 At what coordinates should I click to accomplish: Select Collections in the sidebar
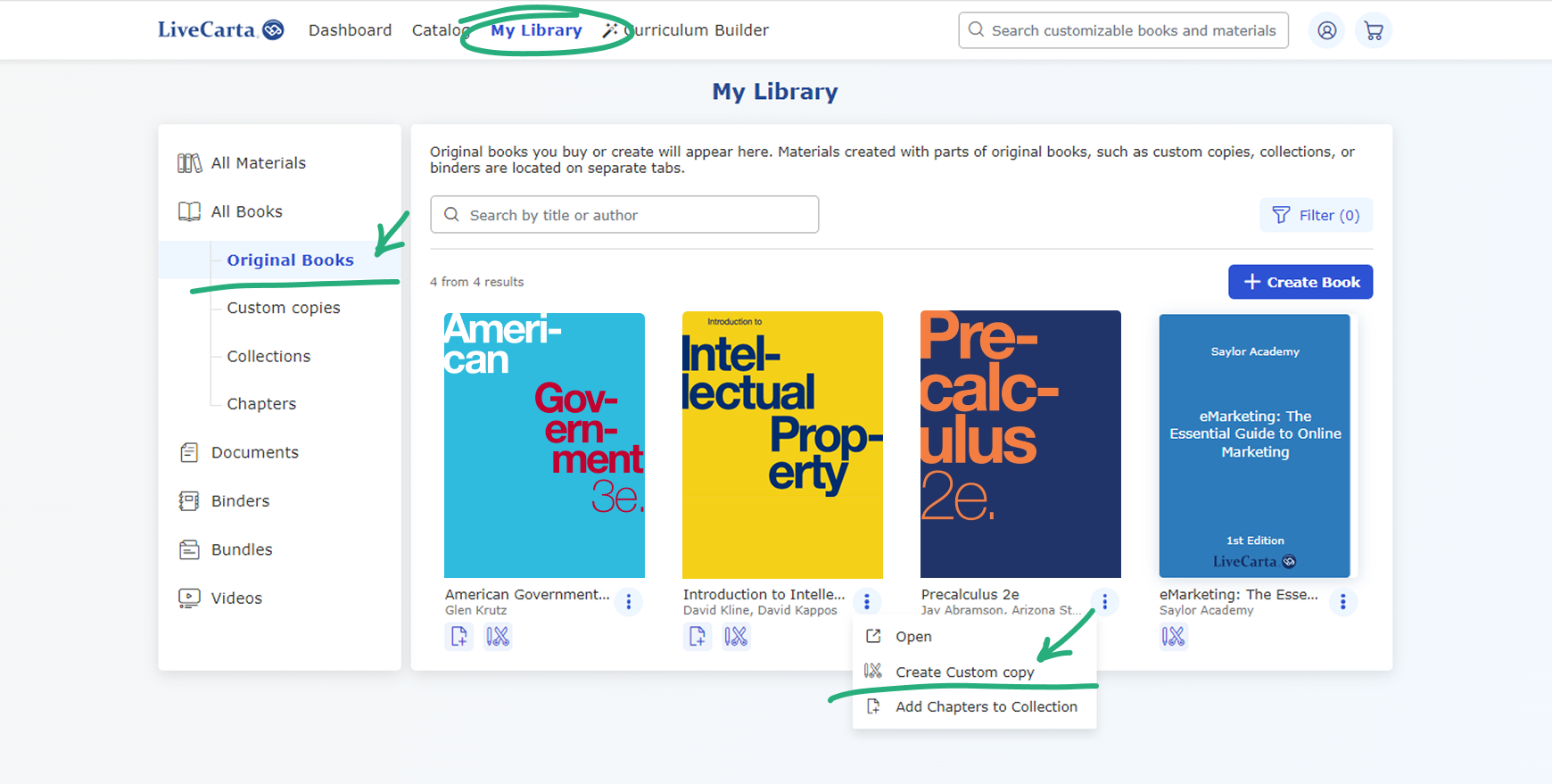268,356
